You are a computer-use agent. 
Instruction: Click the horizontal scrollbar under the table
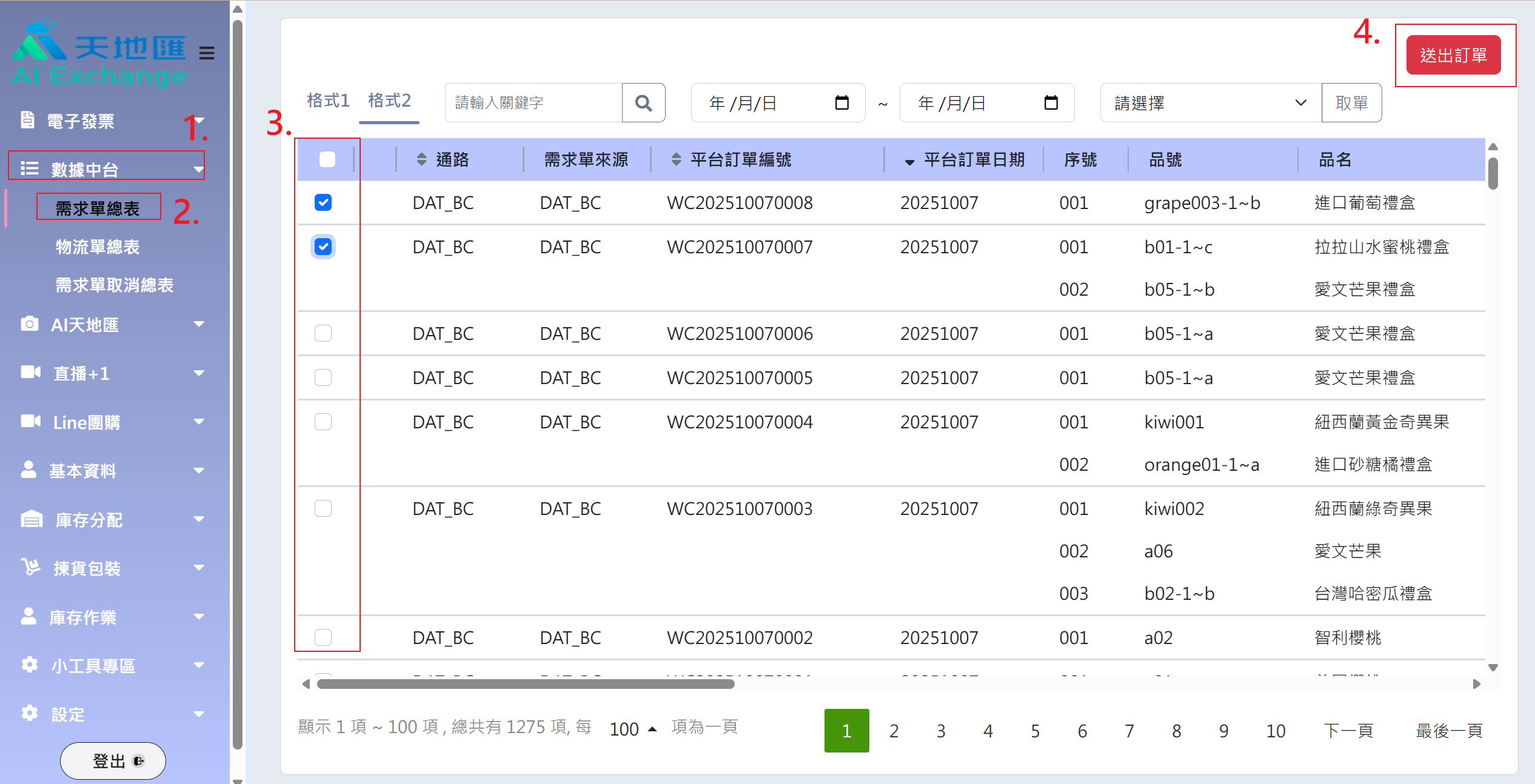point(525,684)
